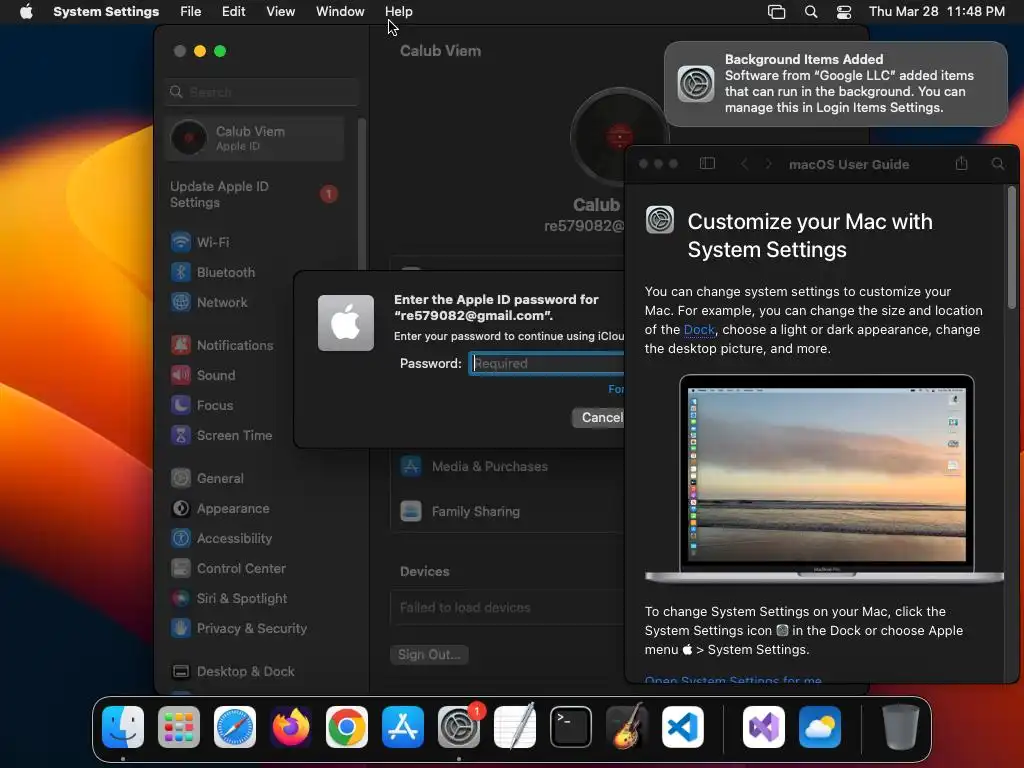Open App Store from the Dock
Image resolution: width=1024 pixels, height=768 pixels.
point(403,726)
